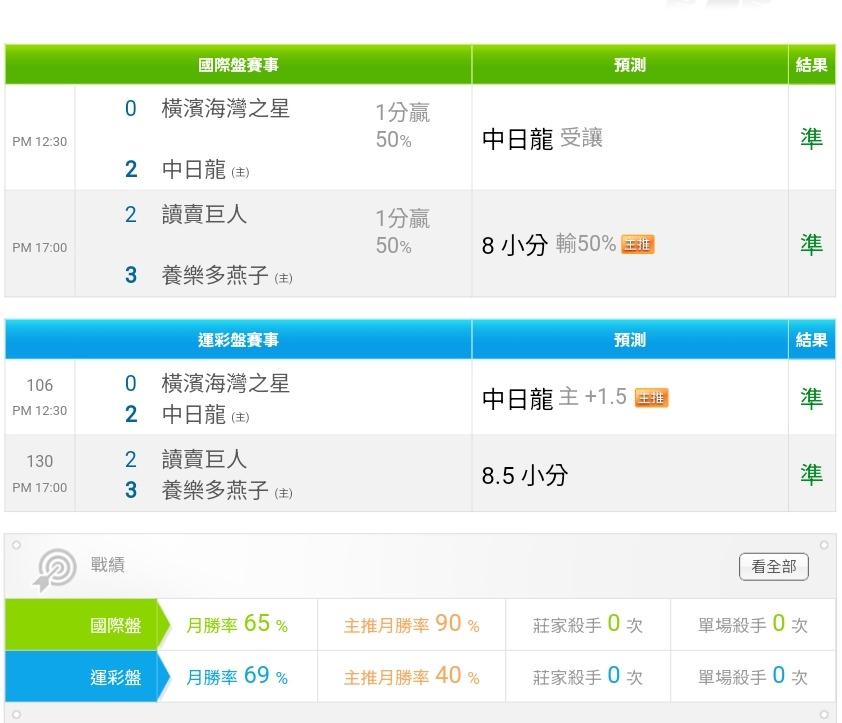Click 主推月勝率 40% statistic

411,676
